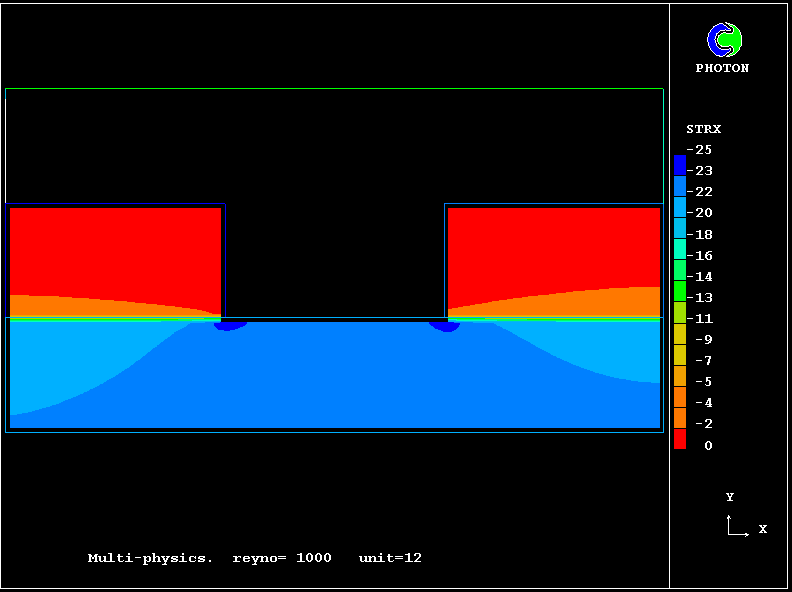Click the PHOTON logo icon
792x592 pixels.
pyautogui.click(x=724, y=40)
